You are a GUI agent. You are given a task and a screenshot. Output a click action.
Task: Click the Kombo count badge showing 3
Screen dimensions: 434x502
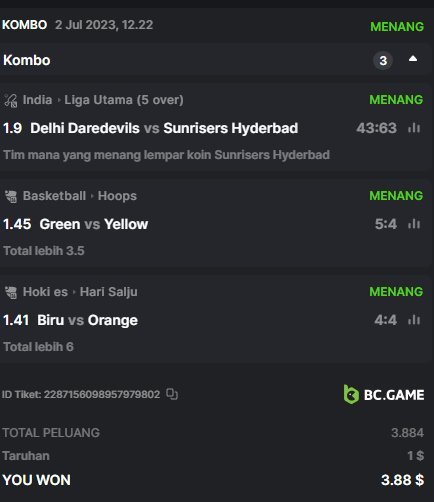383,60
